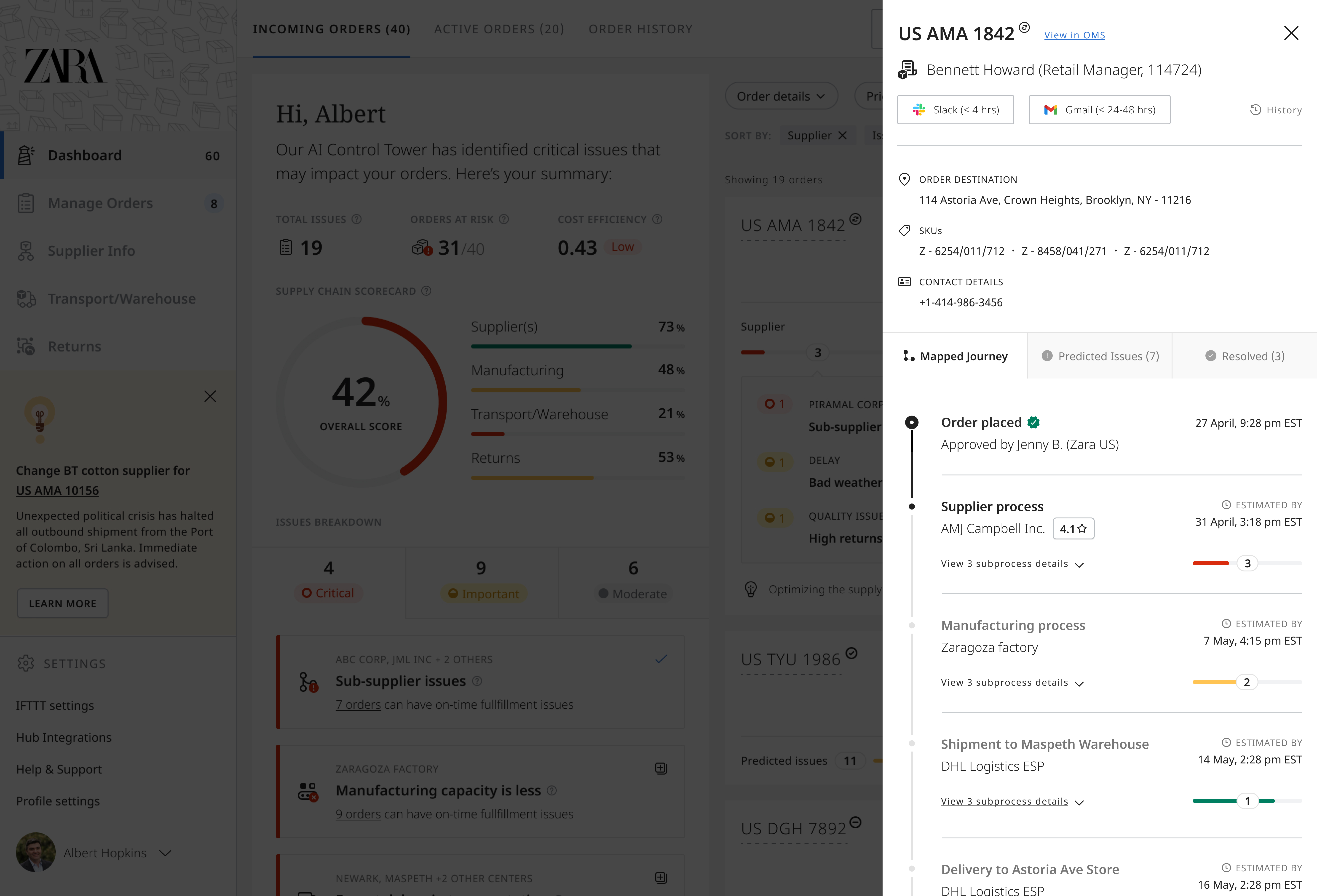Contact via Slack button
Screen dimensions: 1317x896
956,110
